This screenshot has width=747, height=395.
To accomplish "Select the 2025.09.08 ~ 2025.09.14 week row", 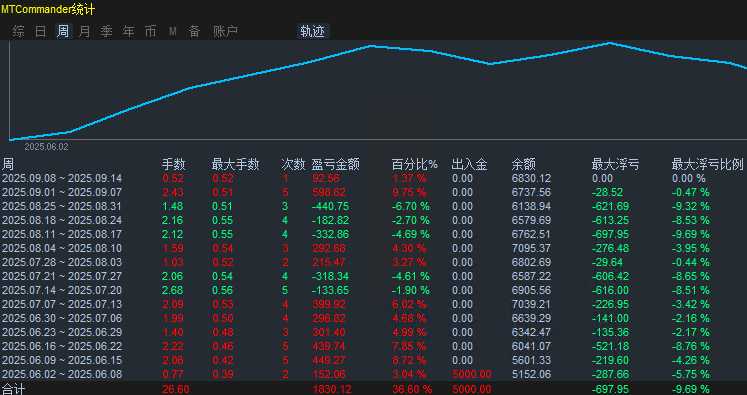I will (374, 179).
